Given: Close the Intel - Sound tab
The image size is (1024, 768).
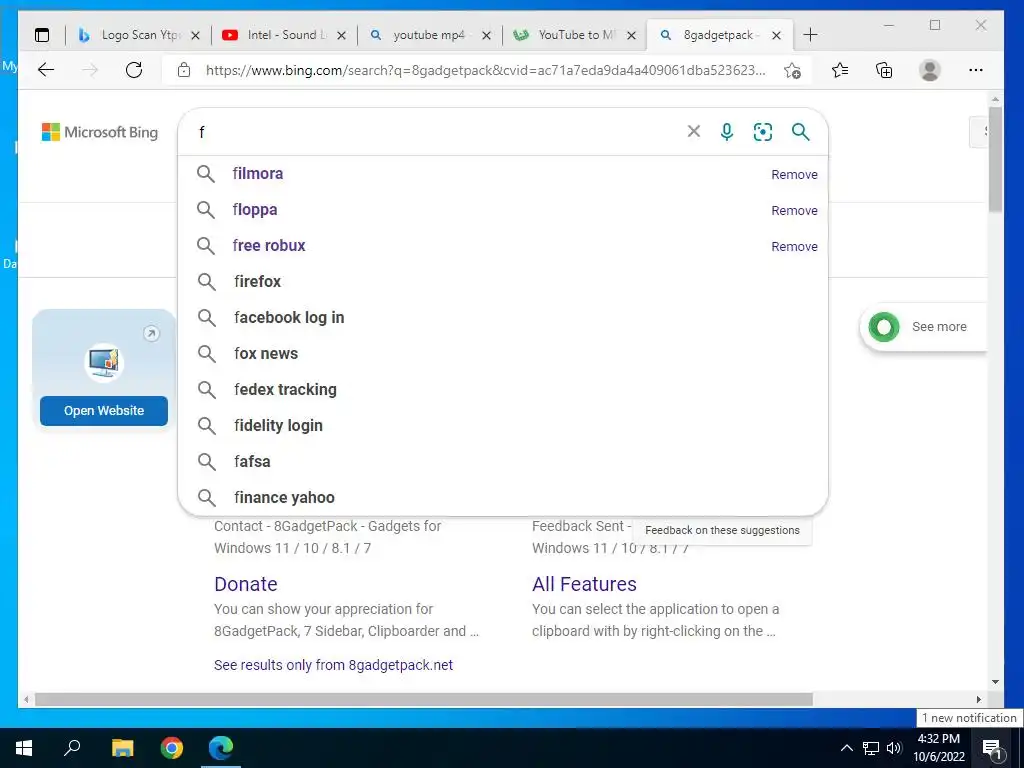Looking at the screenshot, I should tap(342, 36).
